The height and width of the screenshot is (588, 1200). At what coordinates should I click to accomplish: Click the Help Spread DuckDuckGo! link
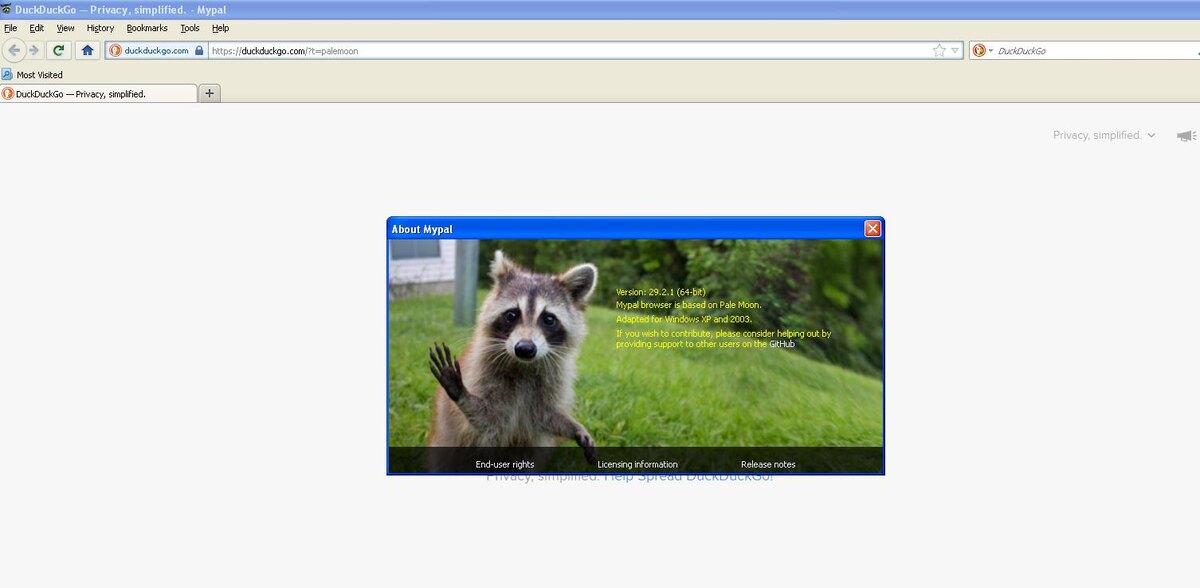688,477
